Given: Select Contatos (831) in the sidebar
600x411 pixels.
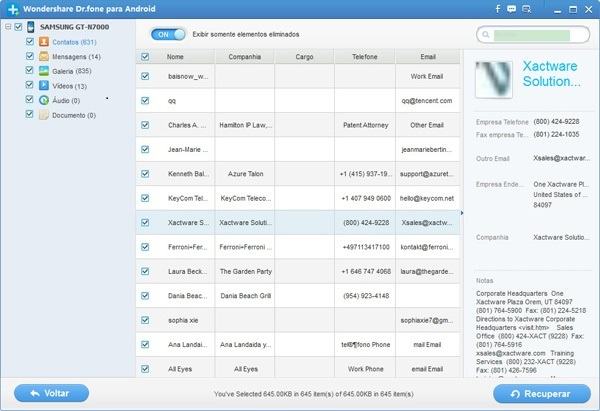Looking at the screenshot, I should (x=74, y=42).
